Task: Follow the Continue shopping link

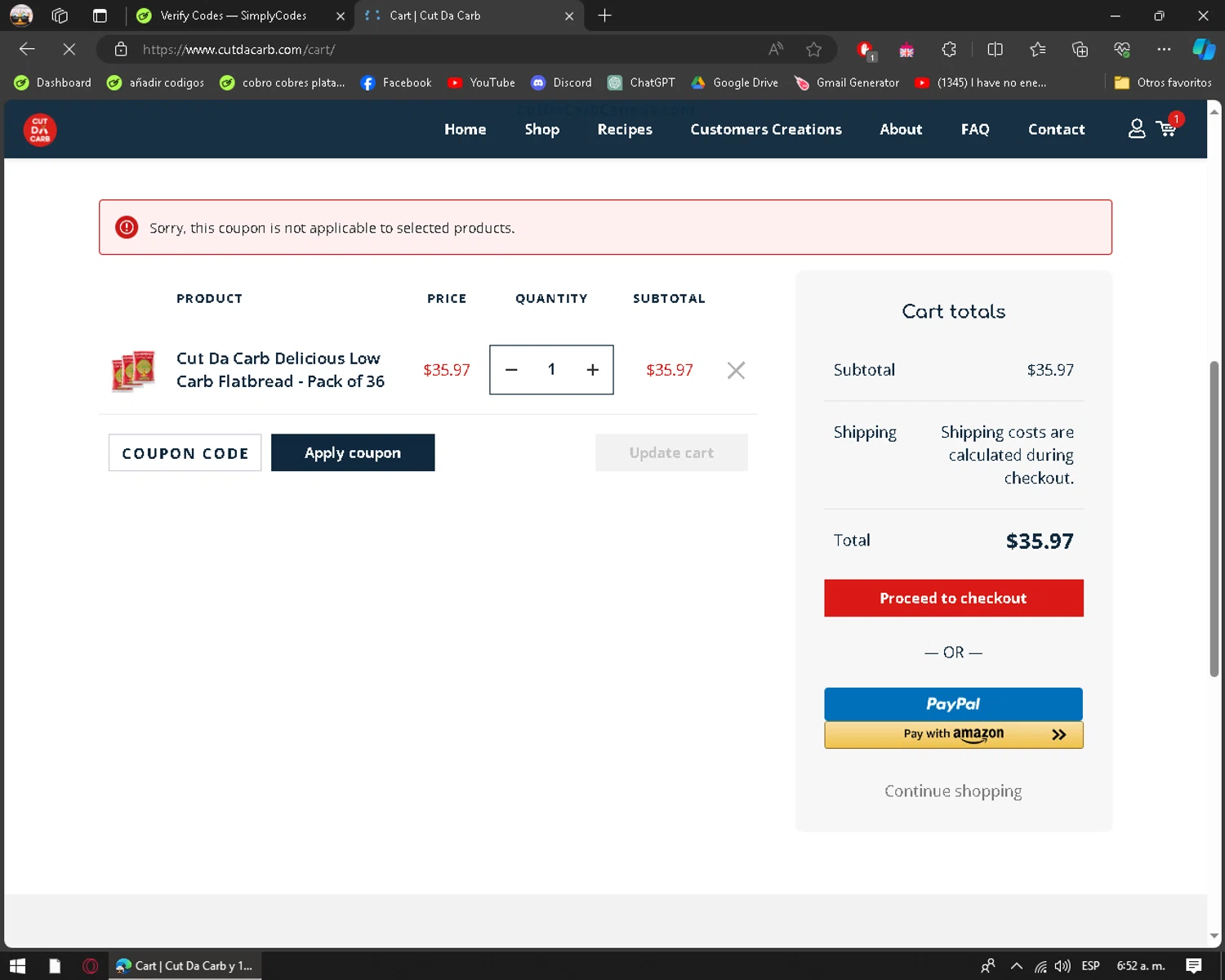Action: click(x=953, y=791)
